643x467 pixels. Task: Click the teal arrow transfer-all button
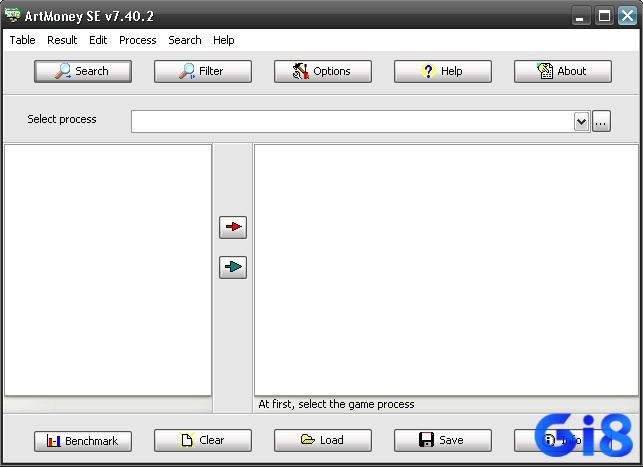click(233, 267)
